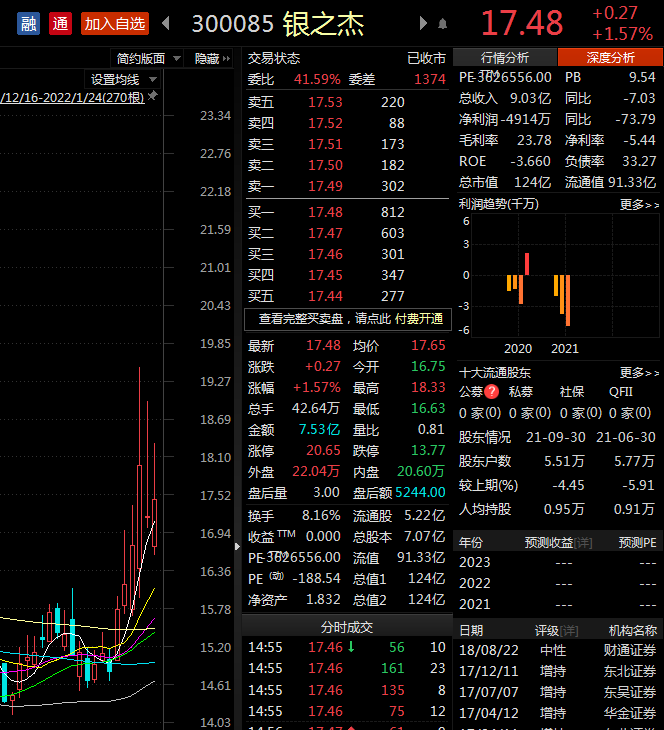Click the 卖二 price 17.50

pyautogui.click(x=325, y=165)
